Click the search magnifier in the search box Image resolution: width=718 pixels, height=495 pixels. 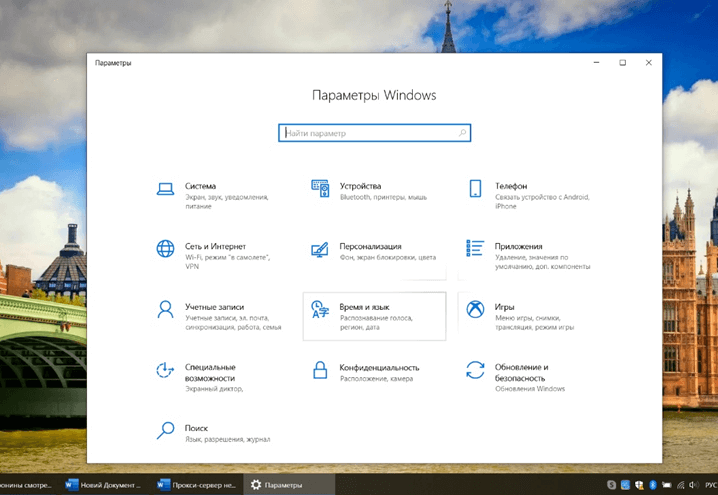pyautogui.click(x=462, y=133)
